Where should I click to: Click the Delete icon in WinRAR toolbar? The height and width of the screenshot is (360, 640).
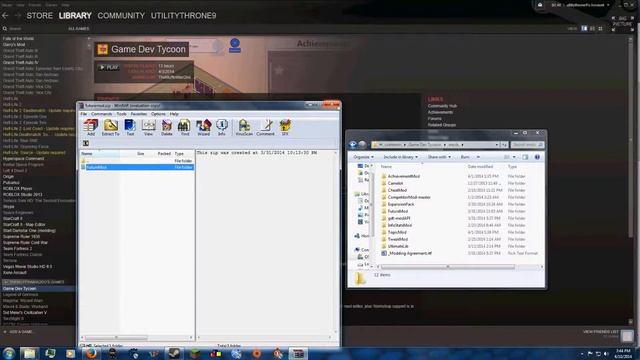167,127
